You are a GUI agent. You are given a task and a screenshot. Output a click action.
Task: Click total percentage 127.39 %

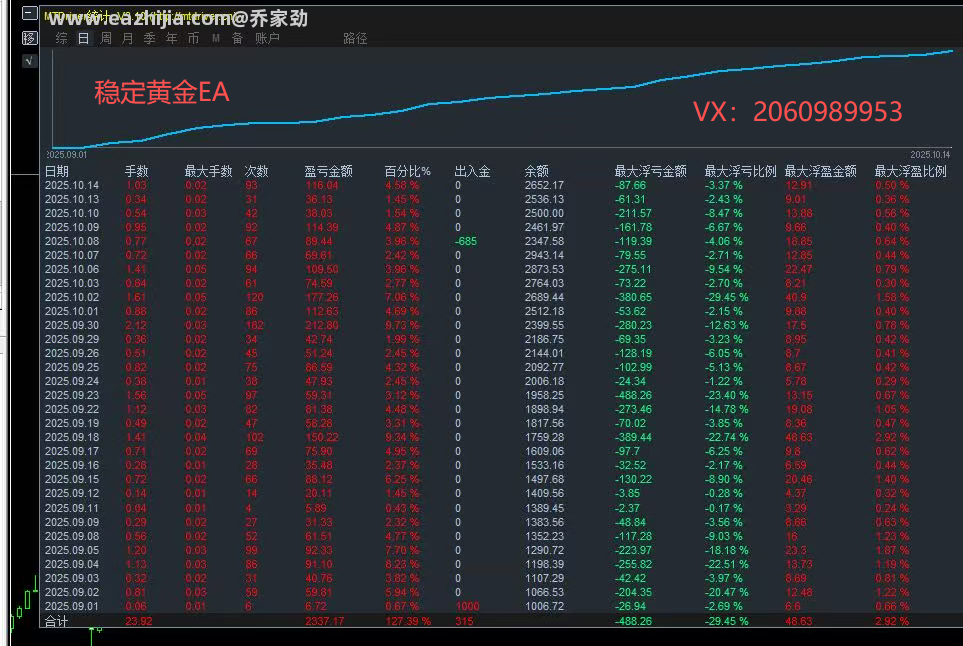pos(408,621)
